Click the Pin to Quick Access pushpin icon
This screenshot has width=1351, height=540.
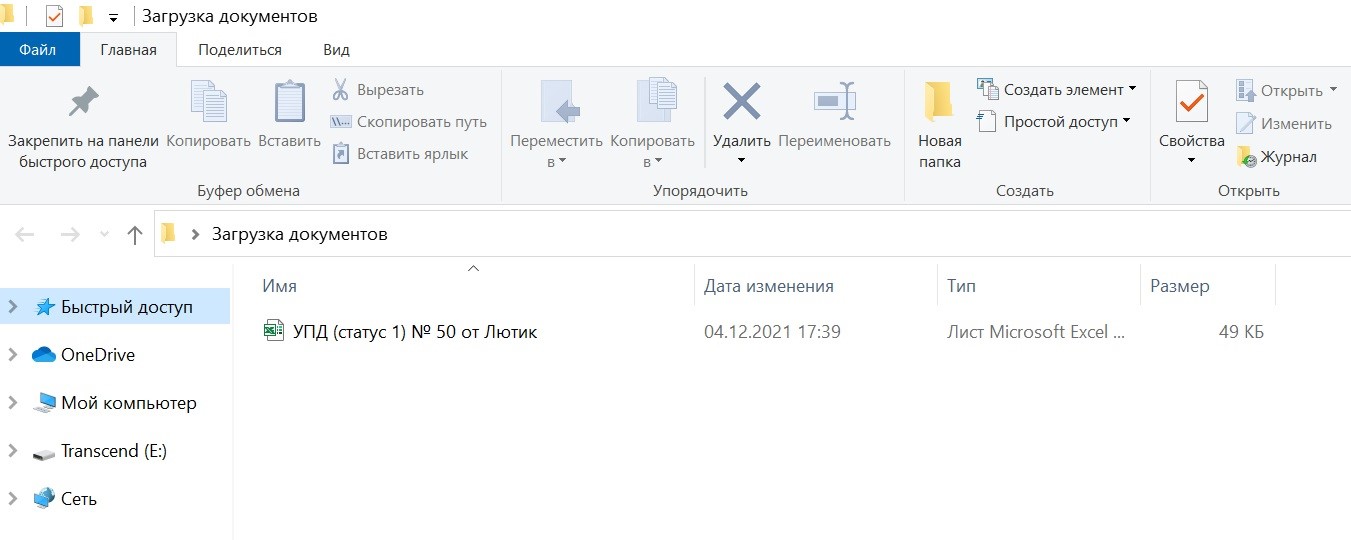pos(83,101)
